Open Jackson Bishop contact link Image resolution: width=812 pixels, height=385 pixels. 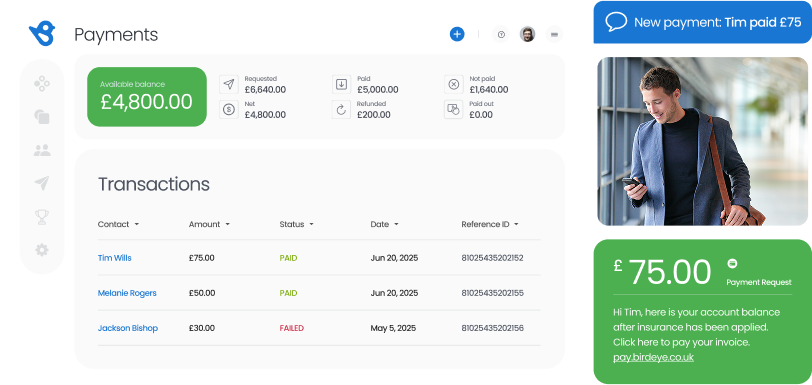tap(128, 328)
